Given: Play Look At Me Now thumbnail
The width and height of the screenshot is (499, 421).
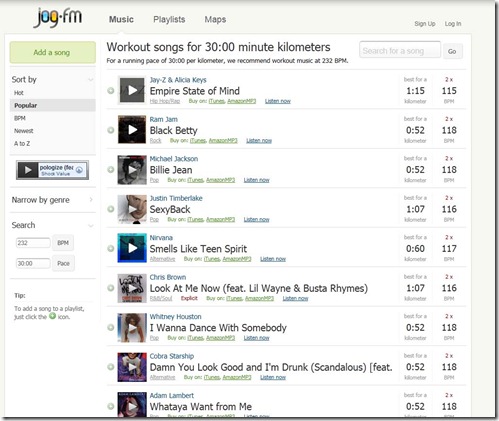Looking at the screenshot, I should 132,288.
